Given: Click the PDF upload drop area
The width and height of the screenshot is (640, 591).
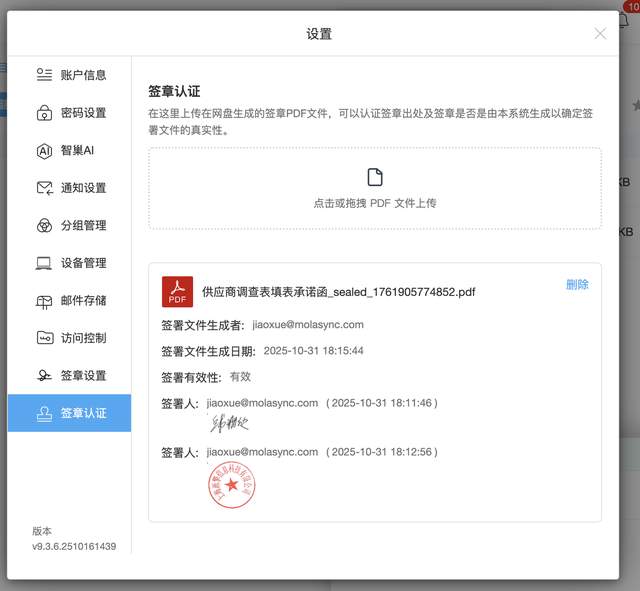Looking at the screenshot, I should tap(375, 189).
